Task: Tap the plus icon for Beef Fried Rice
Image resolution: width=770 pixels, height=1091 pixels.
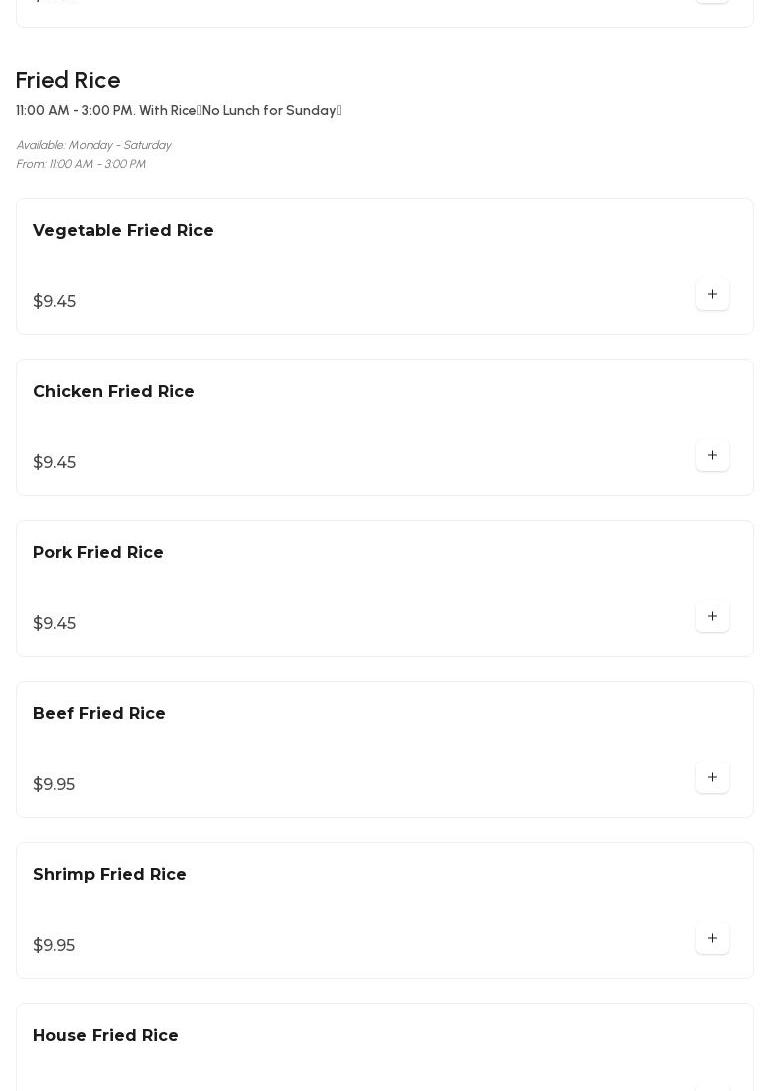Action: coord(712,777)
